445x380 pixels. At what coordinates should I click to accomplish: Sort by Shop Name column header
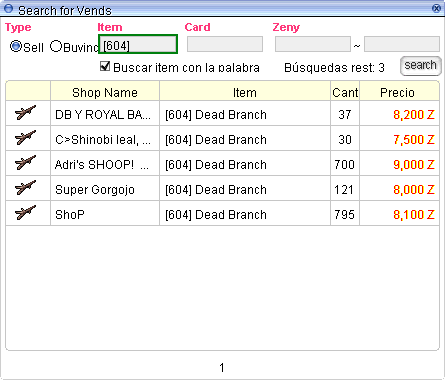[105, 92]
